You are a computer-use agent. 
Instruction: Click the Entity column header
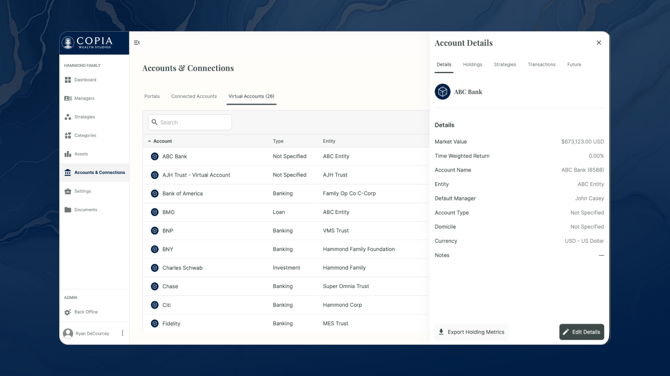click(329, 141)
